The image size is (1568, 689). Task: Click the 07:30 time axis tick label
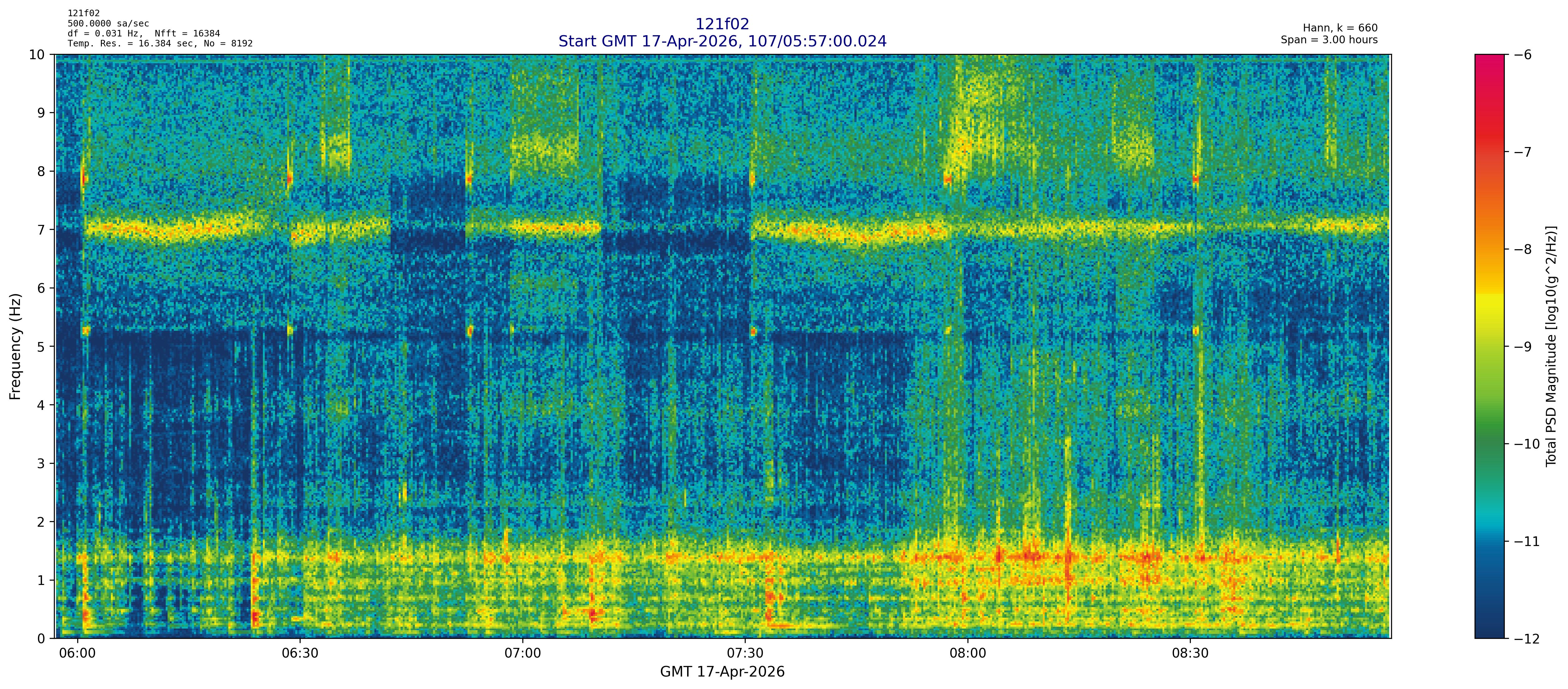click(745, 653)
